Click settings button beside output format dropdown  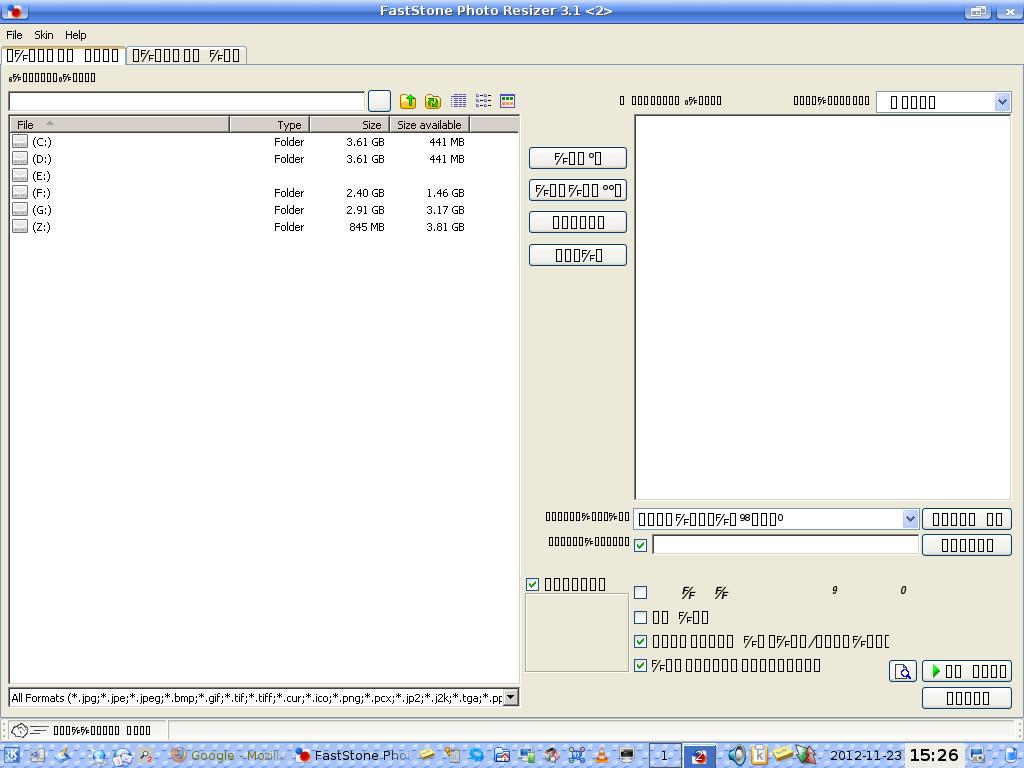click(x=967, y=519)
